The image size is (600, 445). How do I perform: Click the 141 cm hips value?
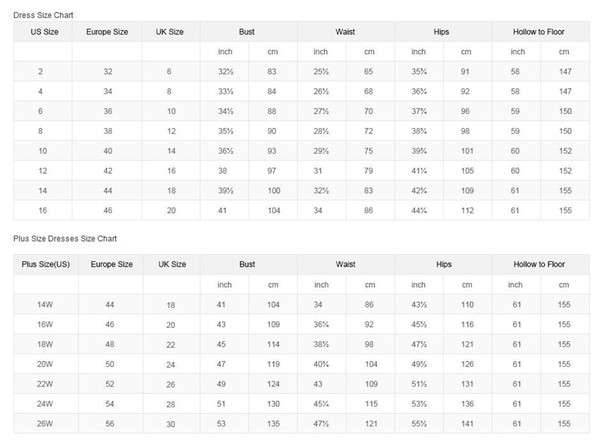[x=467, y=424]
